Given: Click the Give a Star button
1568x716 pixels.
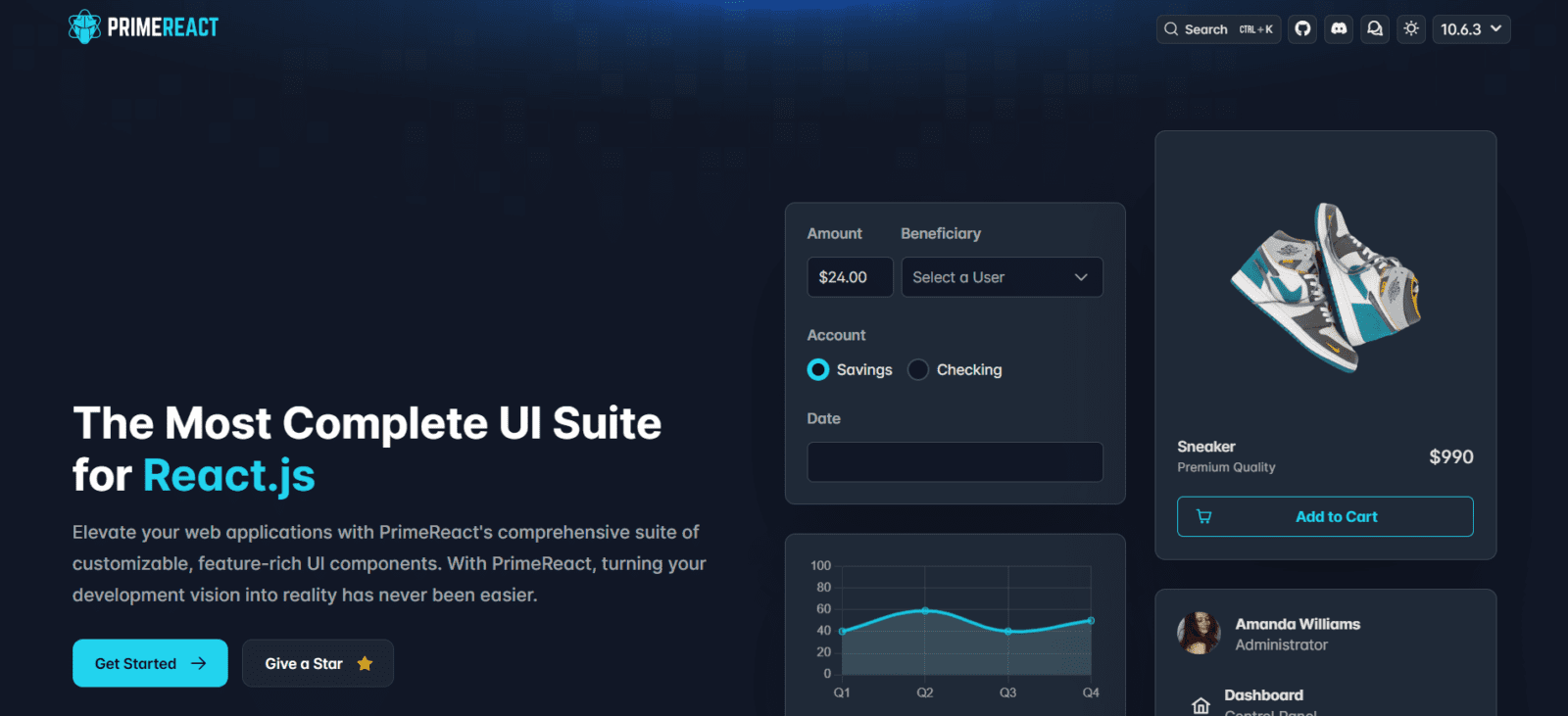Looking at the screenshot, I should click(318, 663).
